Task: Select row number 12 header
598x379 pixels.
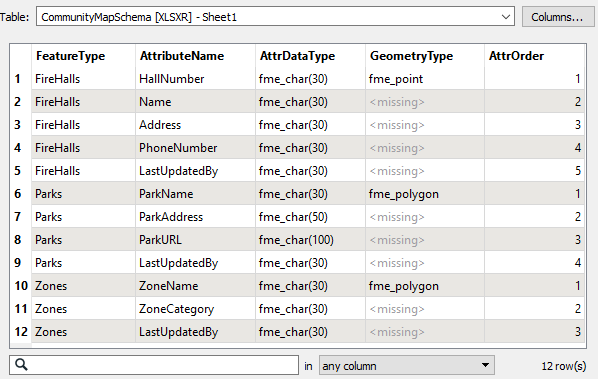Action: pyautogui.click(x=21, y=332)
